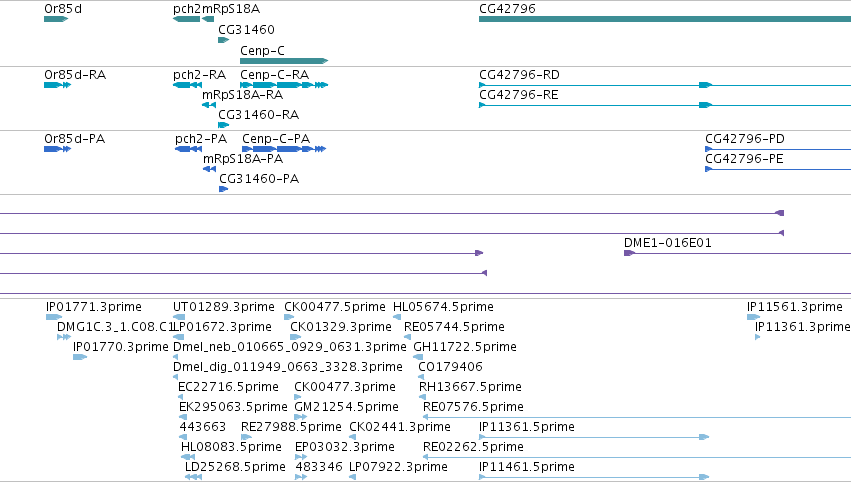Click the Cenp-C-PA protein glyph
The height and width of the screenshot is (482, 851).
coord(284,149)
